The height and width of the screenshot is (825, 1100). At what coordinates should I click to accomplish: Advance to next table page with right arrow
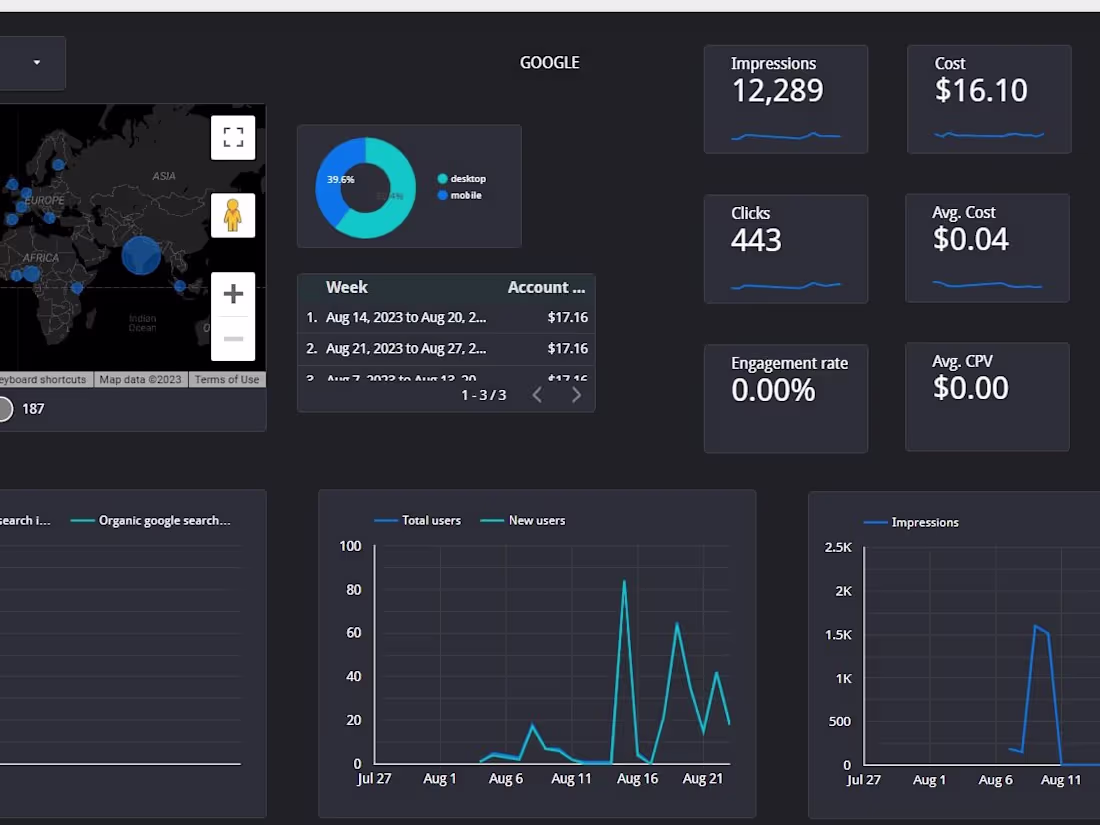[576, 395]
